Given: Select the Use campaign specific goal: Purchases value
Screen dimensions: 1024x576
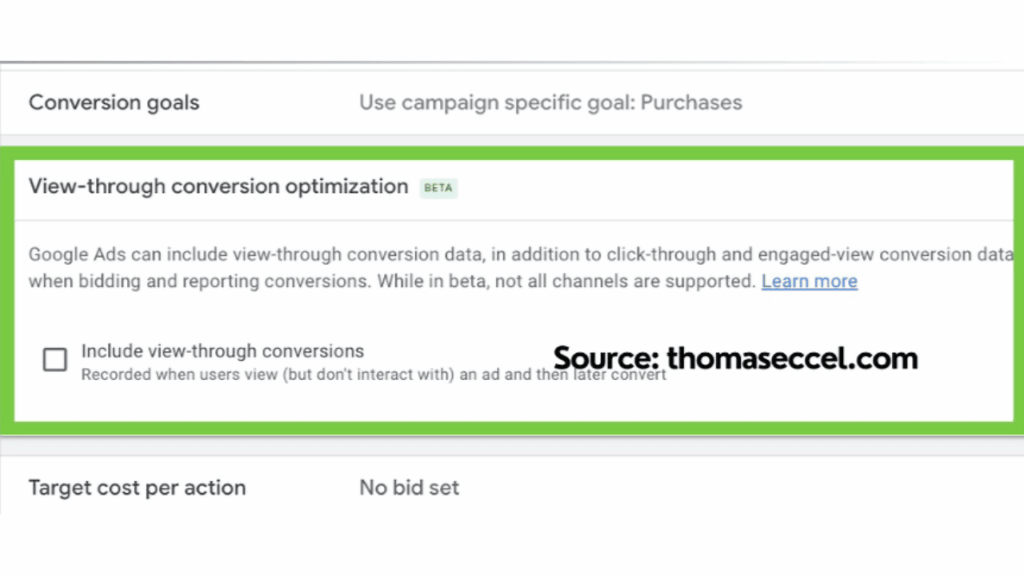Looking at the screenshot, I should [550, 102].
